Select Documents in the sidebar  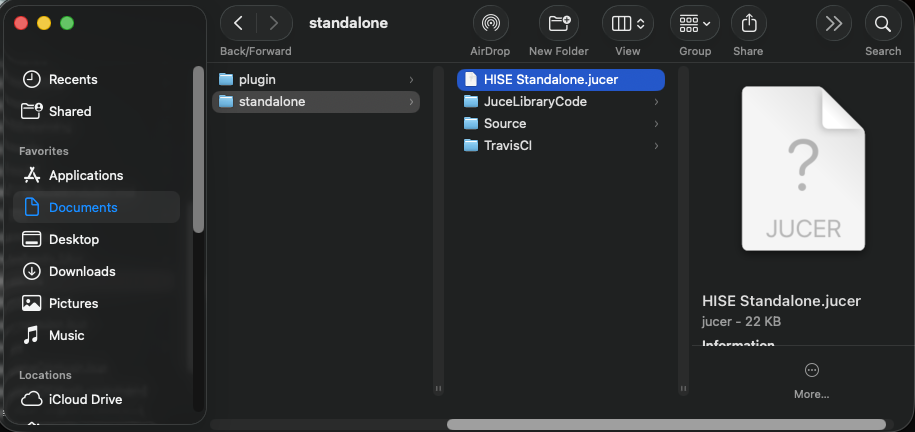tap(96, 207)
